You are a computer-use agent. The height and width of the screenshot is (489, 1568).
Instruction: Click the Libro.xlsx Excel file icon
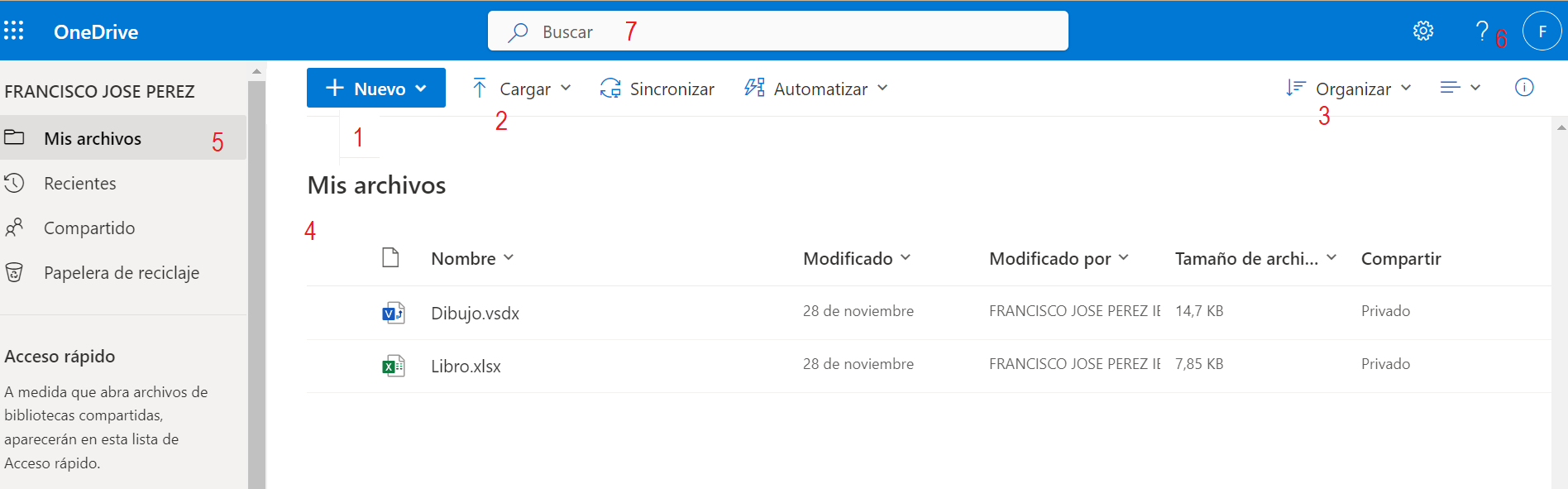pos(393,366)
